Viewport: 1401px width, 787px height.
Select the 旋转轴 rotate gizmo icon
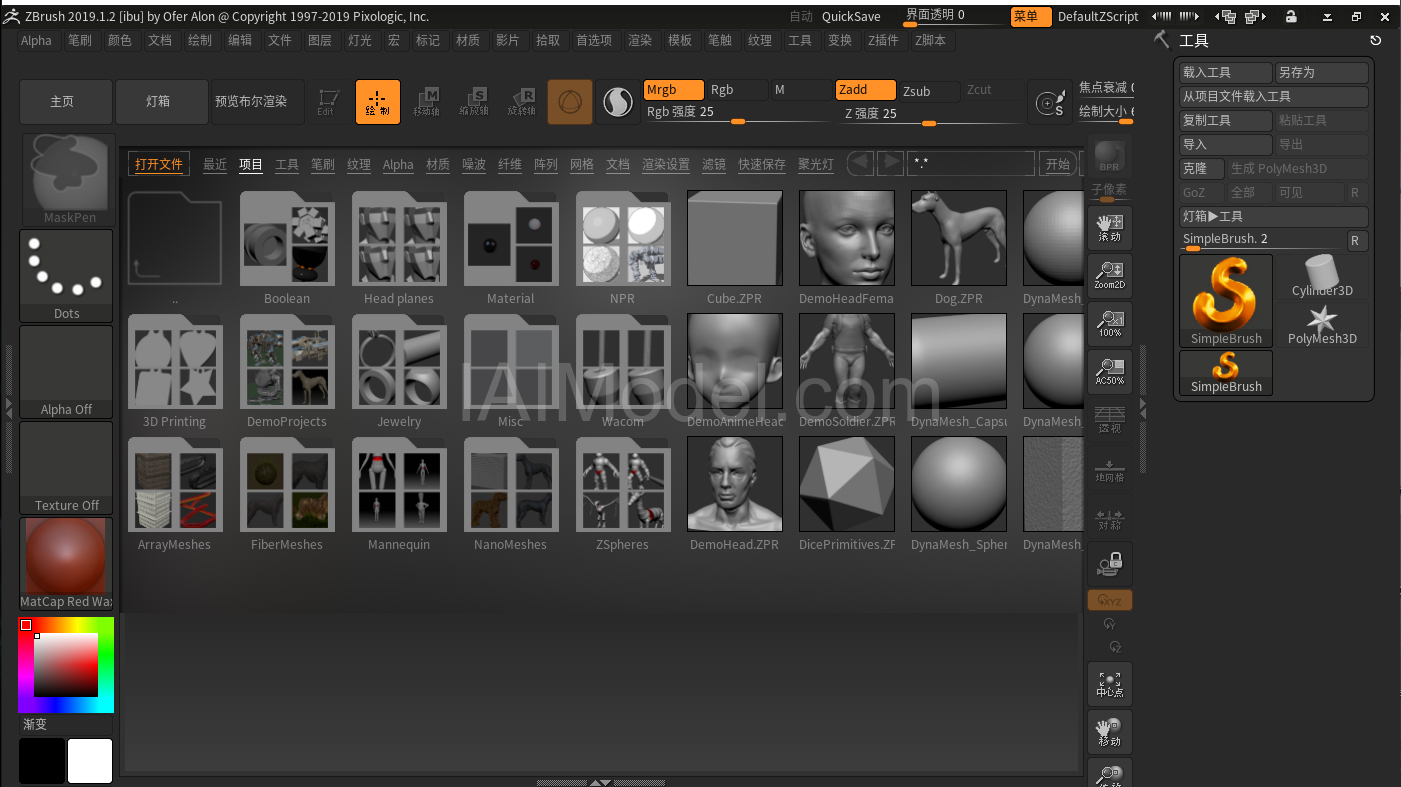coord(522,102)
